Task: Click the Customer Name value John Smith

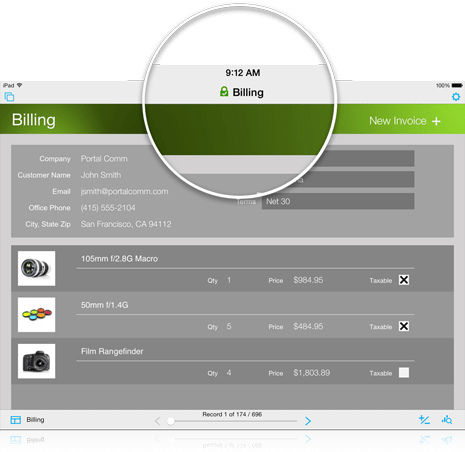Action: pyautogui.click(x=101, y=175)
